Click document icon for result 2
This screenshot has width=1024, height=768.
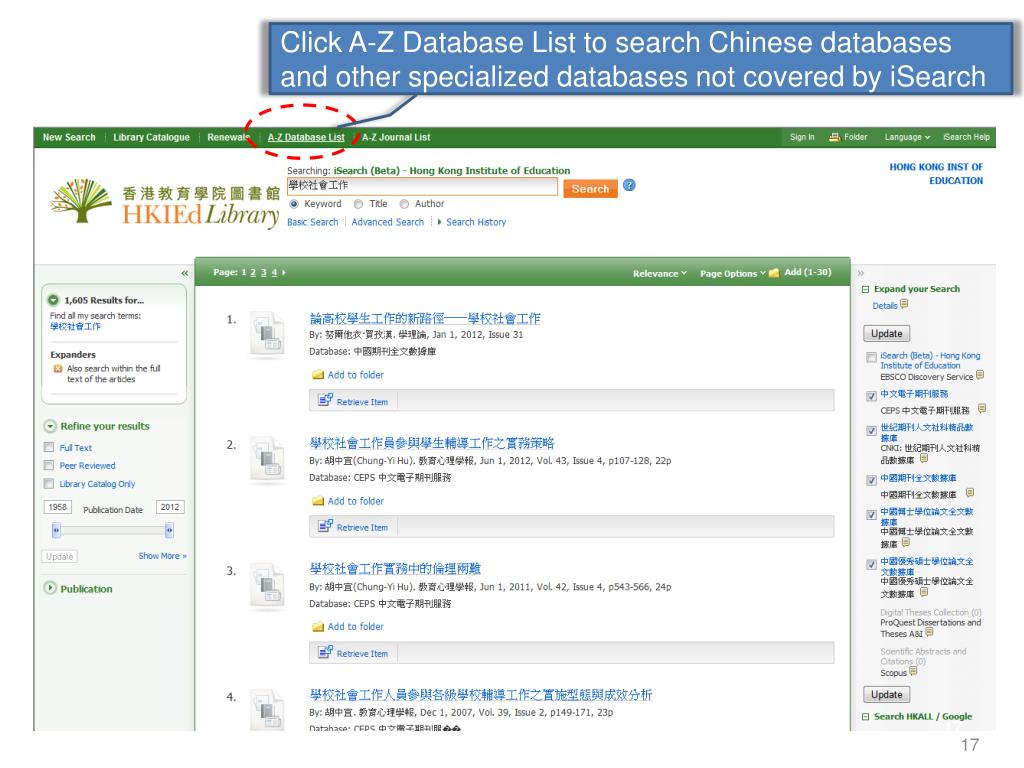267,459
